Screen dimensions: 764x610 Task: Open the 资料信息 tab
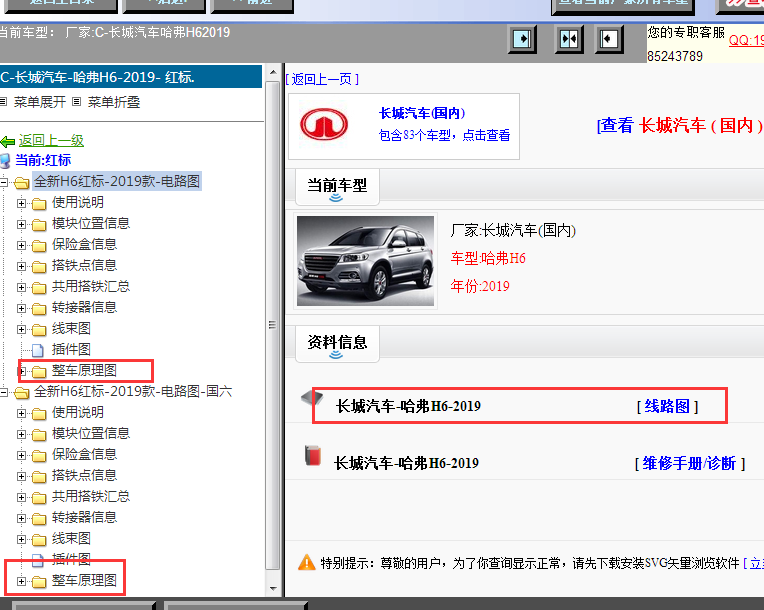click(x=337, y=343)
